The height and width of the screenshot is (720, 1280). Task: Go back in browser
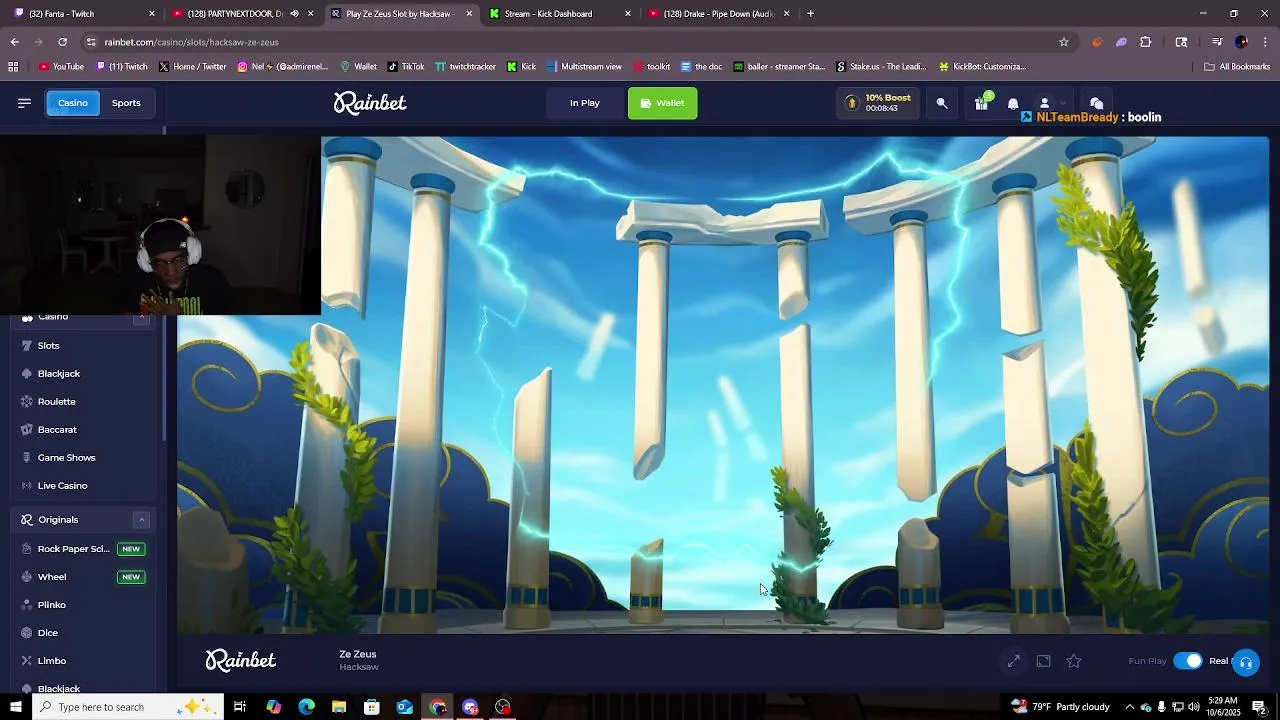[x=14, y=42]
